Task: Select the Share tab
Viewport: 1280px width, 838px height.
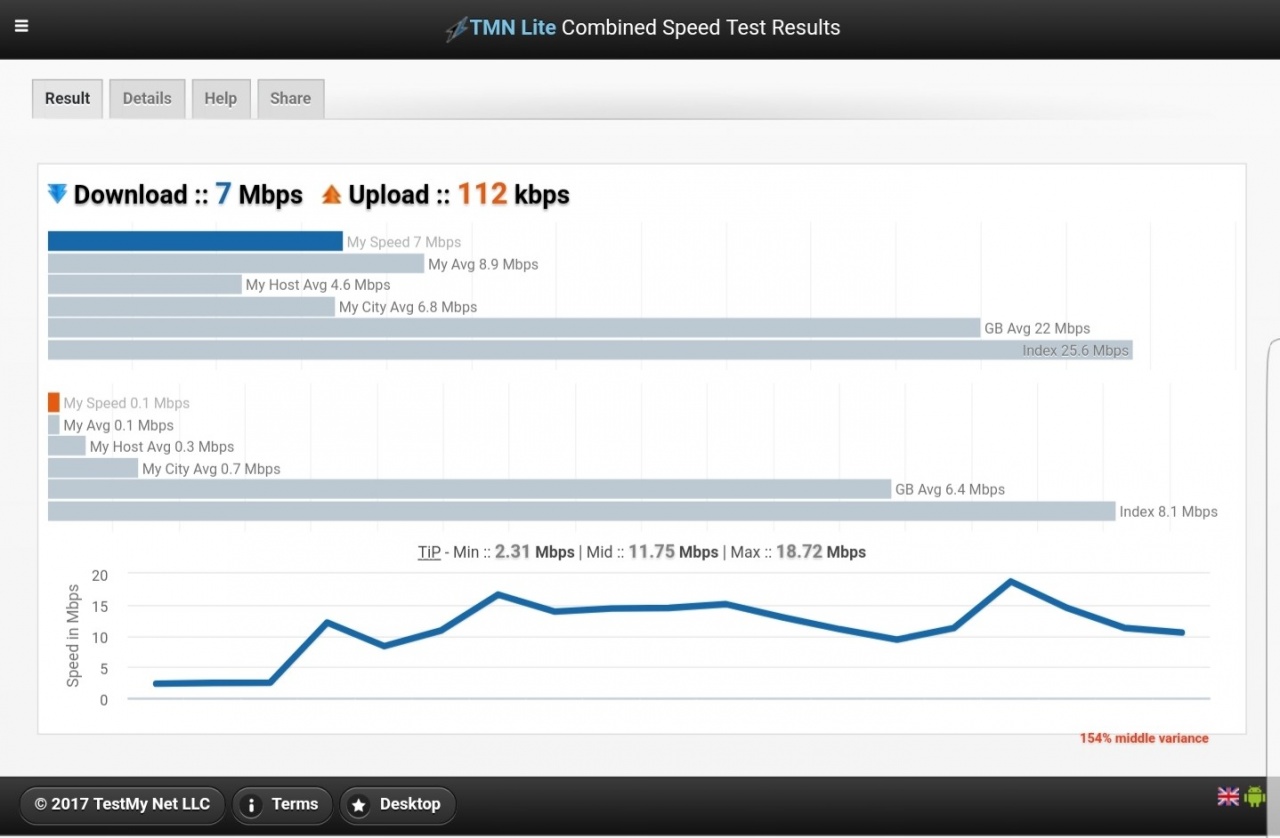Action: [x=290, y=99]
